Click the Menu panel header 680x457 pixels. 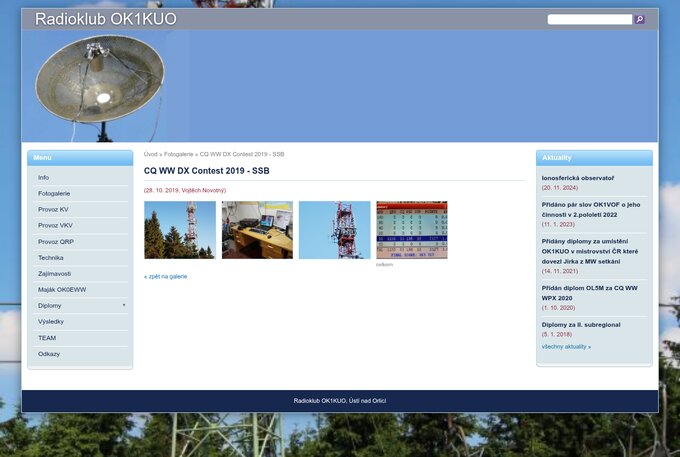80,158
